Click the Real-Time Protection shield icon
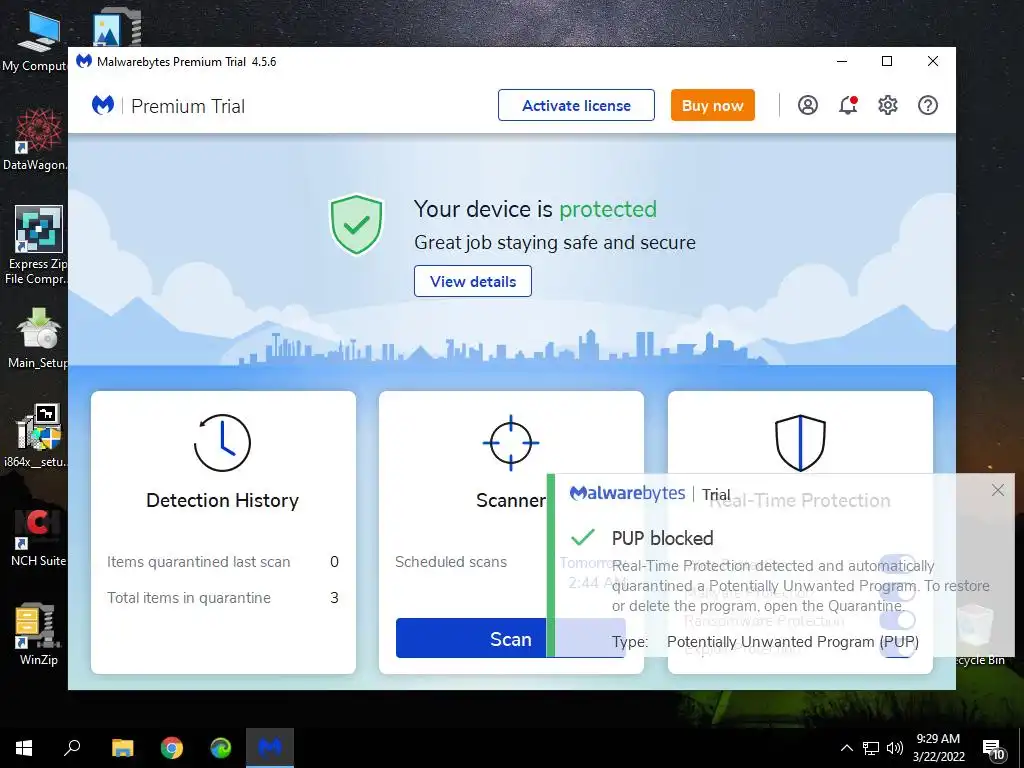The height and width of the screenshot is (768, 1024). pyautogui.click(x=800, y=443)
